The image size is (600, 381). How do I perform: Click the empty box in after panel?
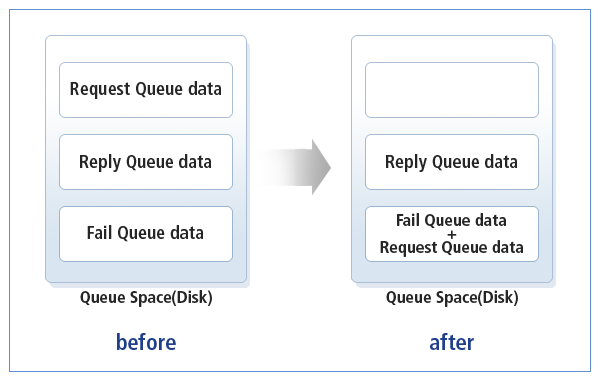[x=452, y=90]
